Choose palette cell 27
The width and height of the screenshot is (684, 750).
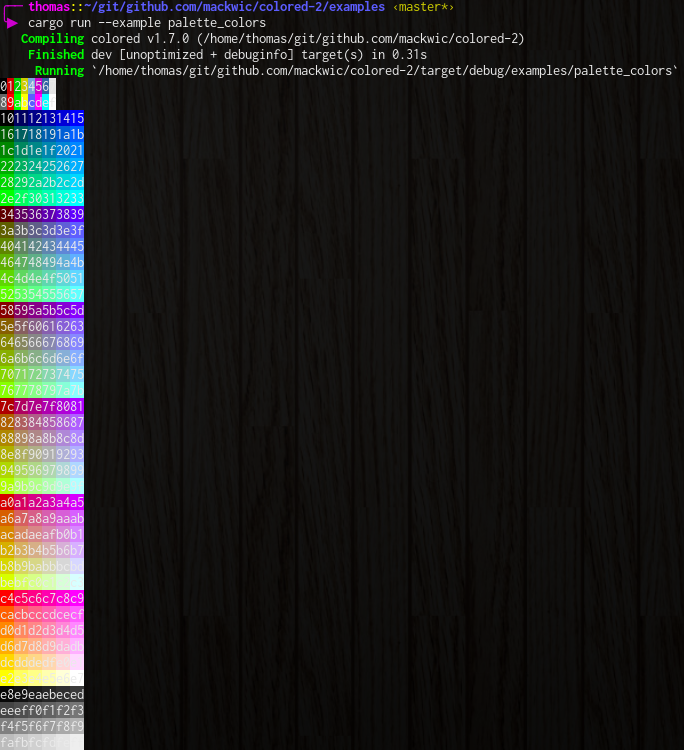coord(77,166)
